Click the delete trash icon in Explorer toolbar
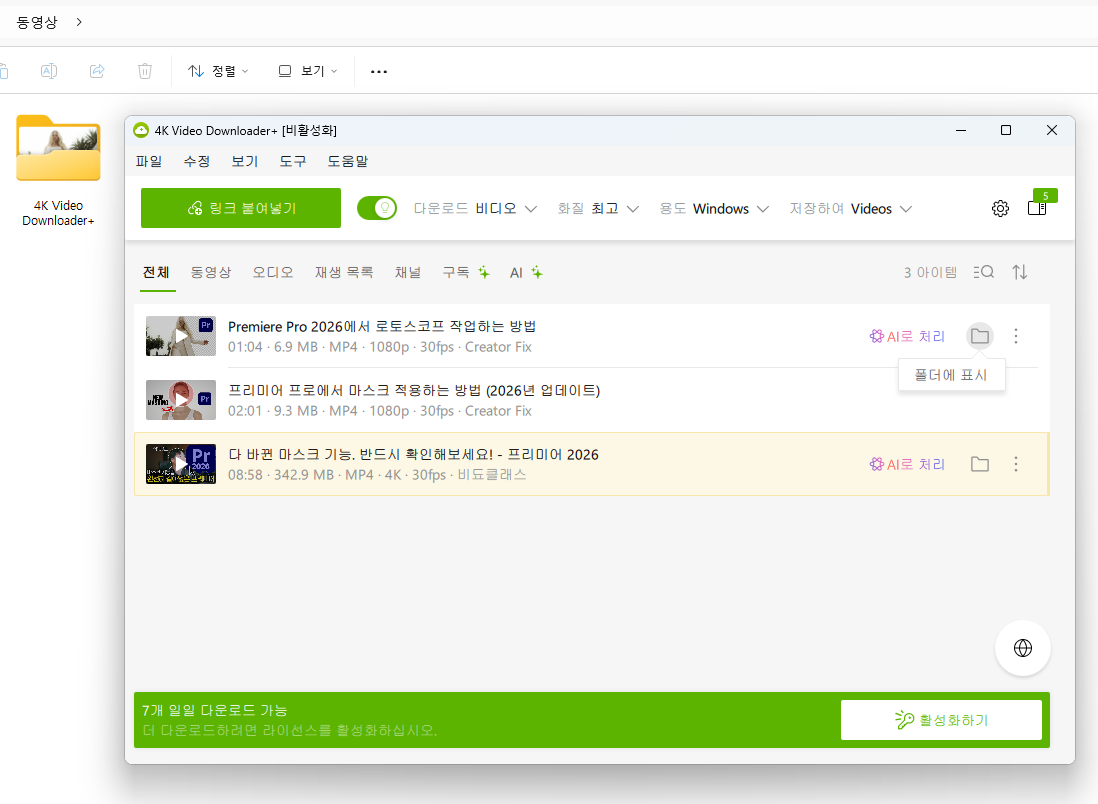This screenshot has width=1098, height=804. [x=145, y=71]
